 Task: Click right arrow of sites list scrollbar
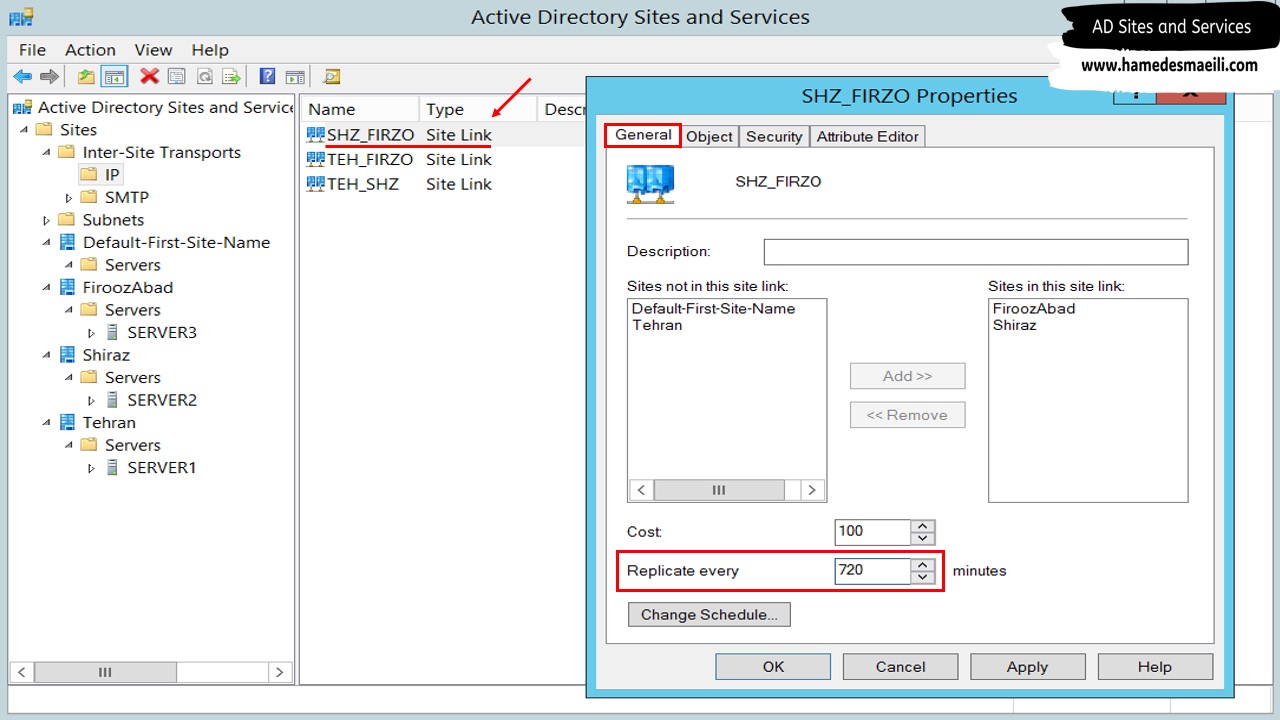813,490
